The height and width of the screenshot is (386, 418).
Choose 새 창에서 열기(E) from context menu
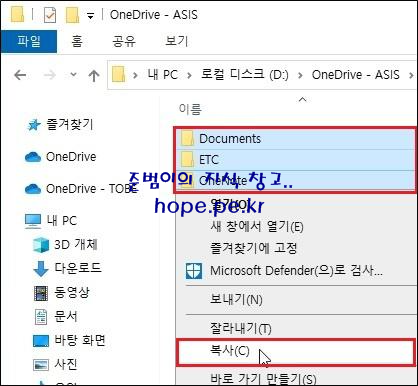(x=257, y=227)
